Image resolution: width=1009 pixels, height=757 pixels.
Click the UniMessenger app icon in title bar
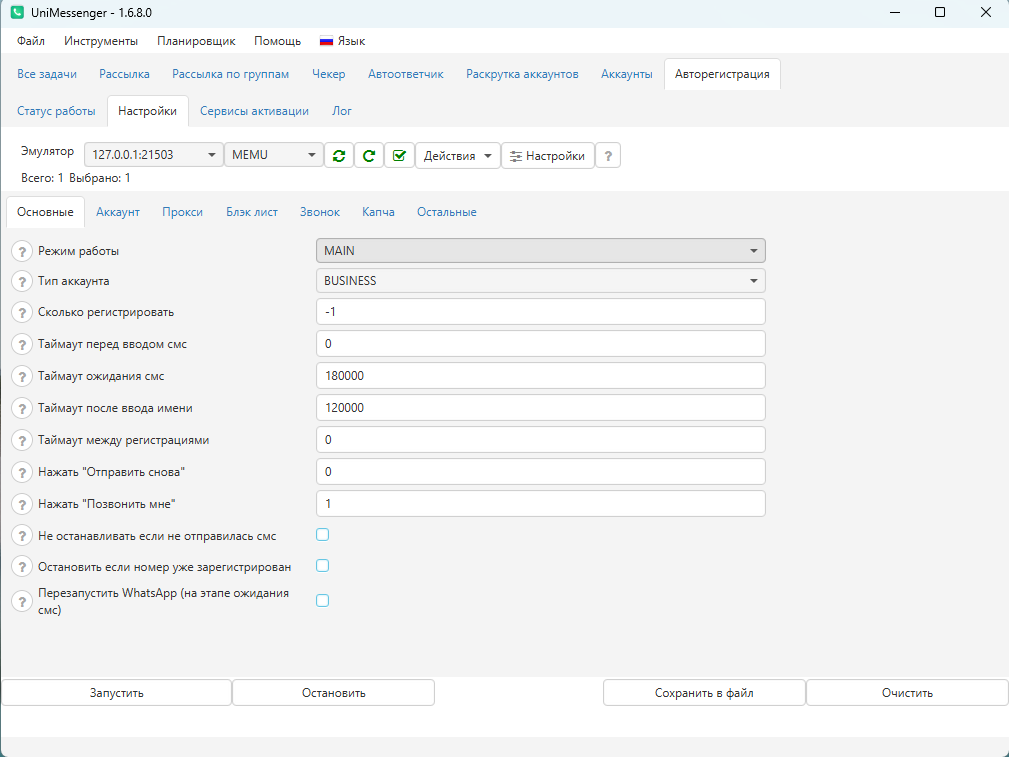tap(17, 12)
